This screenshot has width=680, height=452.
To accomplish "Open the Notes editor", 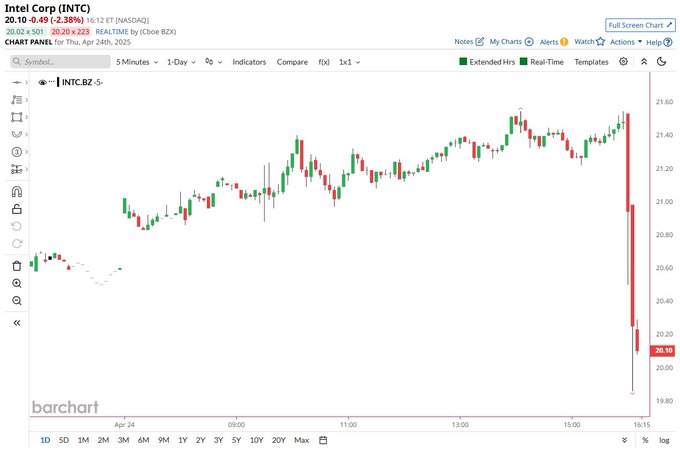I will point(469,42).
